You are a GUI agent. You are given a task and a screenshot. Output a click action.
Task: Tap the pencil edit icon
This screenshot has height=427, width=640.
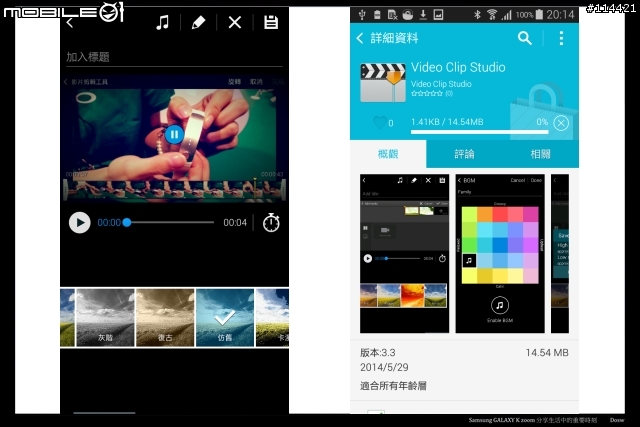(198, 22)
